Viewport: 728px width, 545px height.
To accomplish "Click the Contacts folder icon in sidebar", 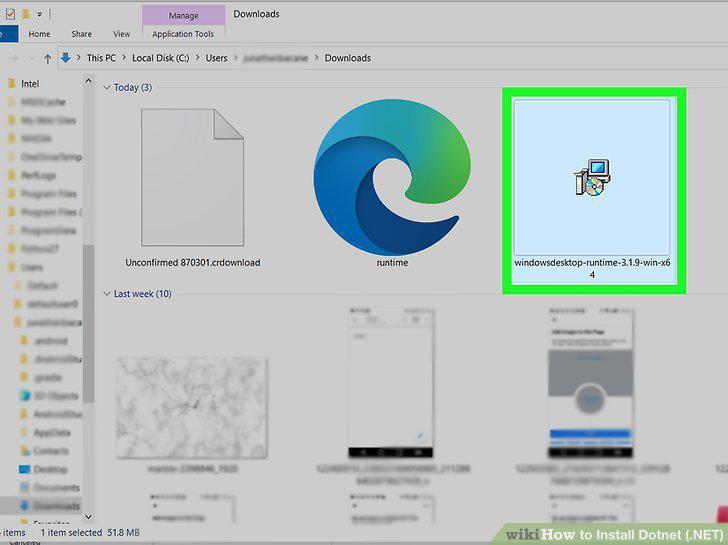I will [x=24, y=451].
